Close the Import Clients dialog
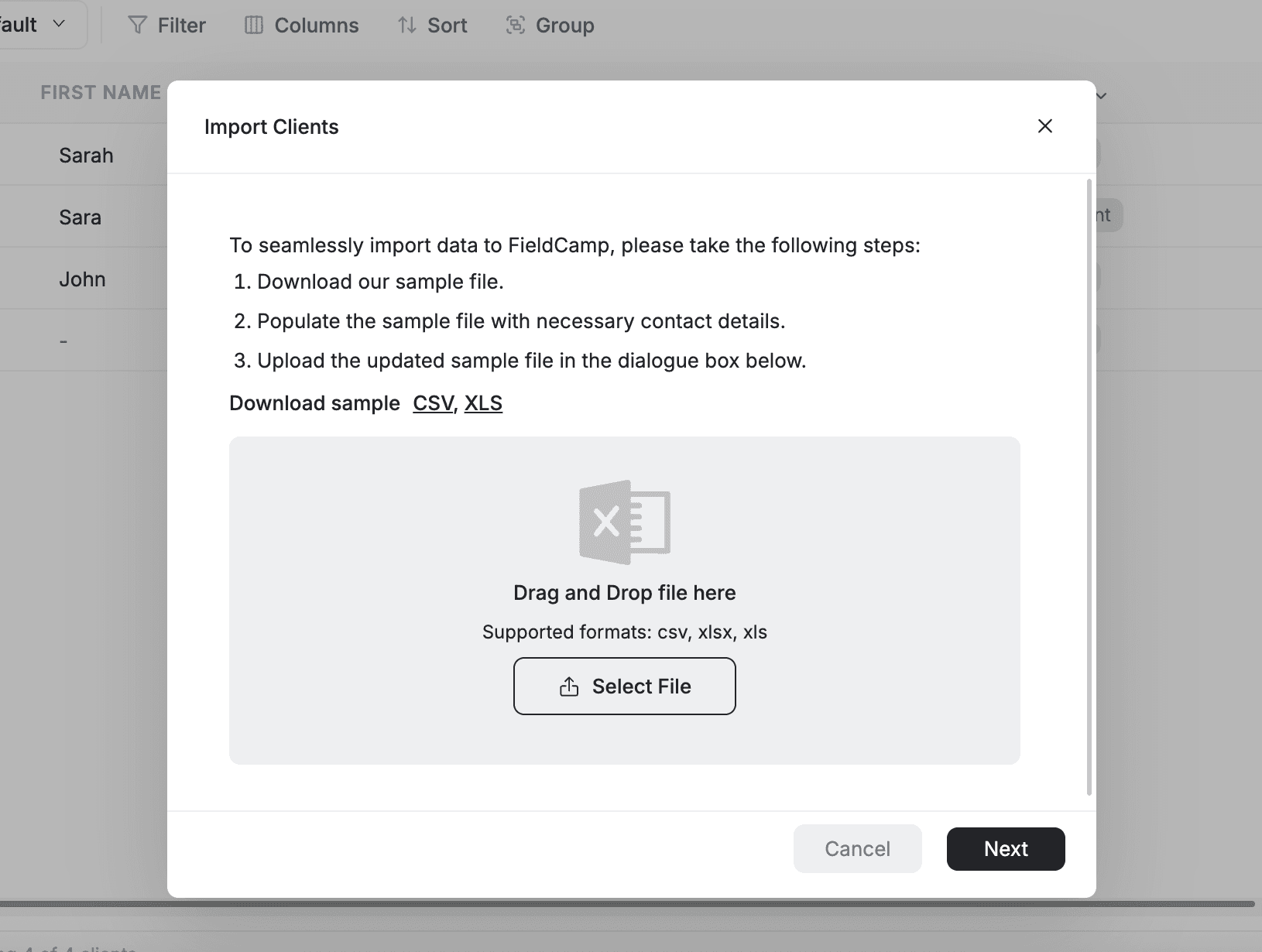 coord(1044,126)
